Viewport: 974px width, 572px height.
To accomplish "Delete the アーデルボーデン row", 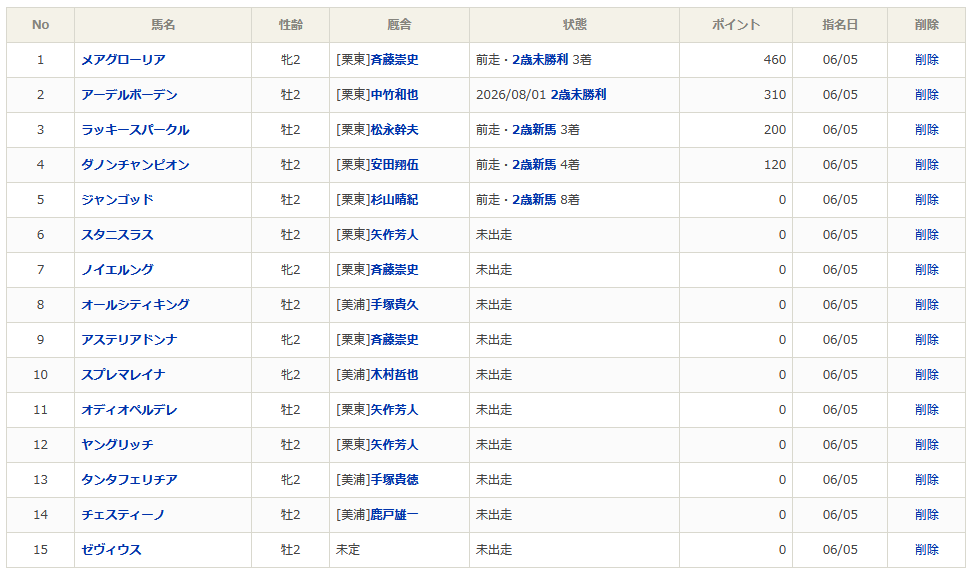I will [926, 94].
